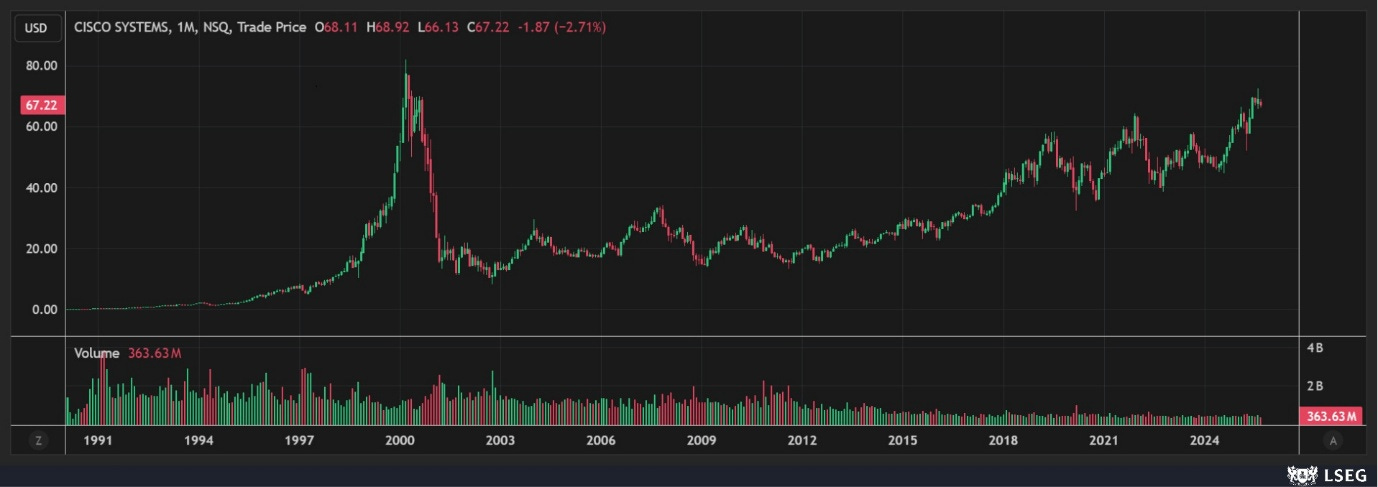Screen dimensions: 1378x487
Task: Click the 80.00 price axis label
Action: [41, 66]
